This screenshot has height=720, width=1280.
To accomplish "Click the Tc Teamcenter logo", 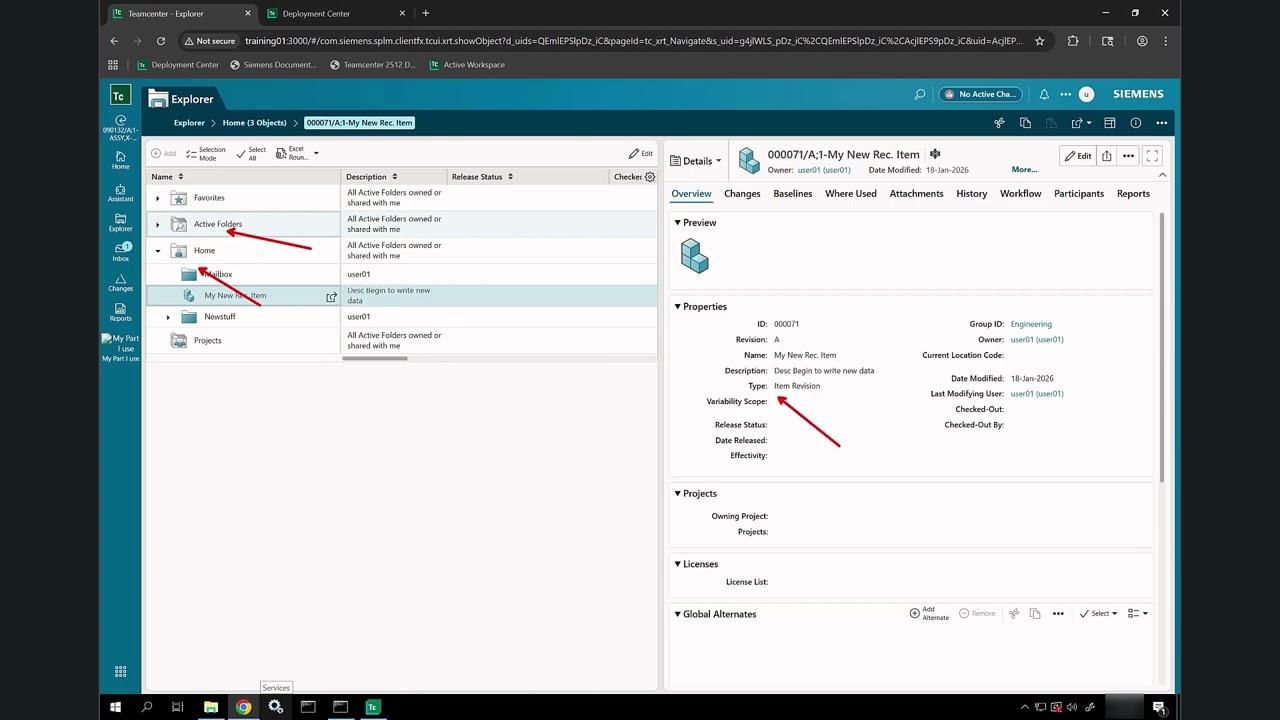I will click(120, 95).
